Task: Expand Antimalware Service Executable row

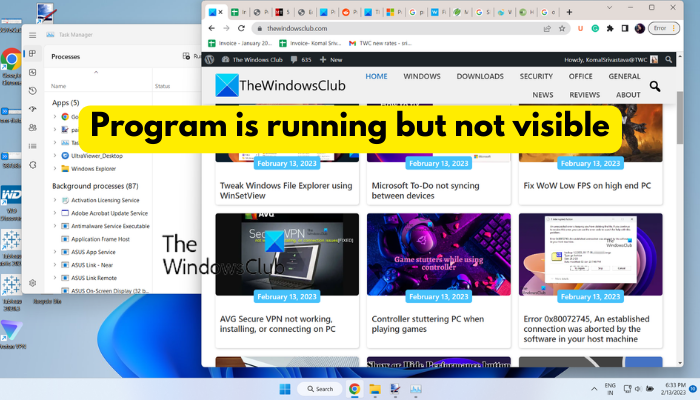Action: 55,226
